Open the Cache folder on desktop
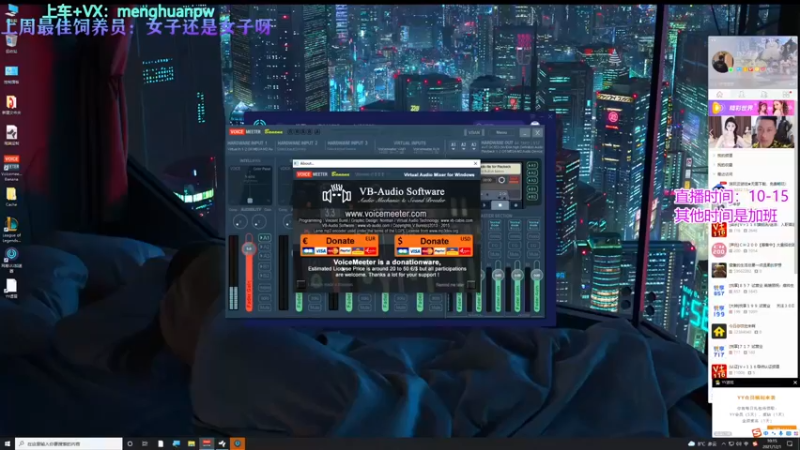This screenshot has height=450, width=800. [11, 197]
